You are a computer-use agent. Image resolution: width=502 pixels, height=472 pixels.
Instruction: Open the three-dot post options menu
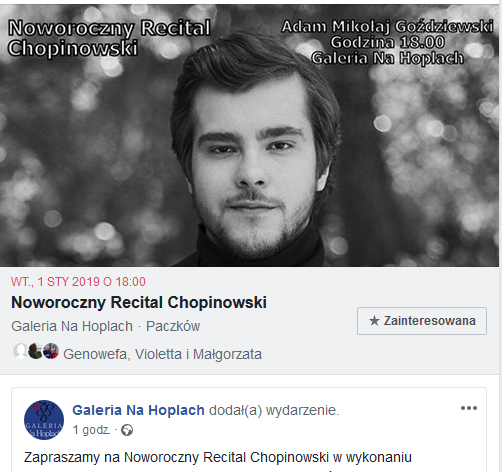(x=469, y=408)
